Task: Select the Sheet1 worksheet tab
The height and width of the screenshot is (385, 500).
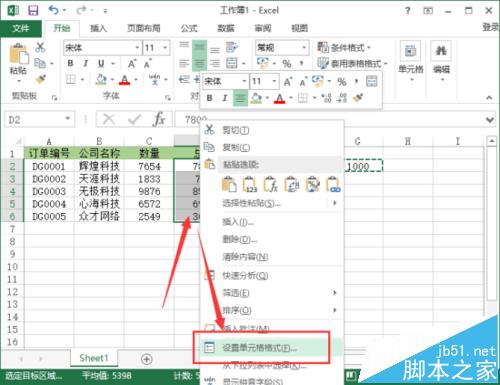Action: pos(94,358)
